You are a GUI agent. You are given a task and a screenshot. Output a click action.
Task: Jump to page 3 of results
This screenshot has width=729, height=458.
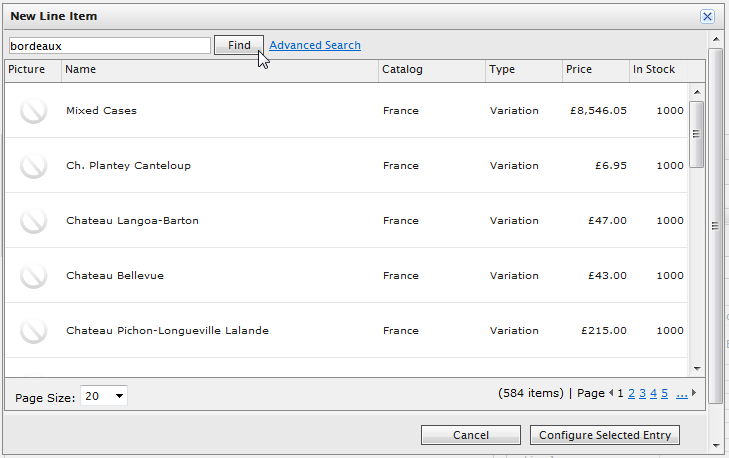[642, 393]
